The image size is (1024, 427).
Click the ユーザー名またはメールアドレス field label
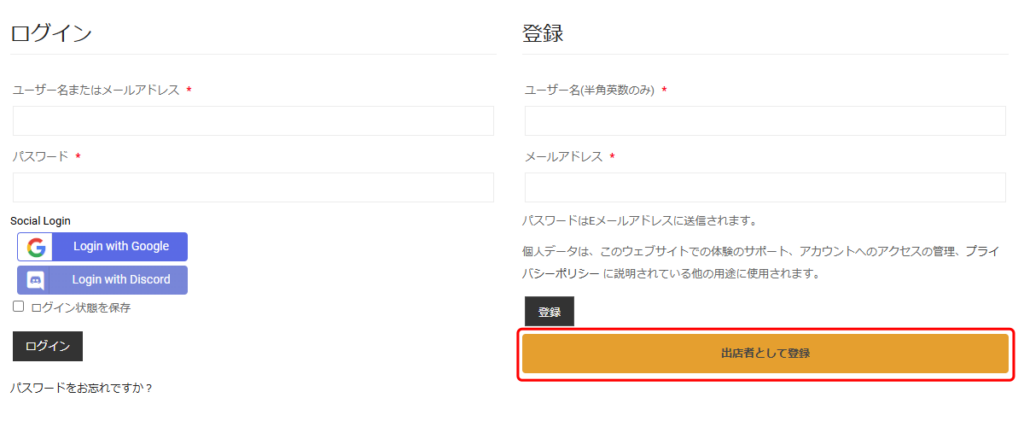96,90
